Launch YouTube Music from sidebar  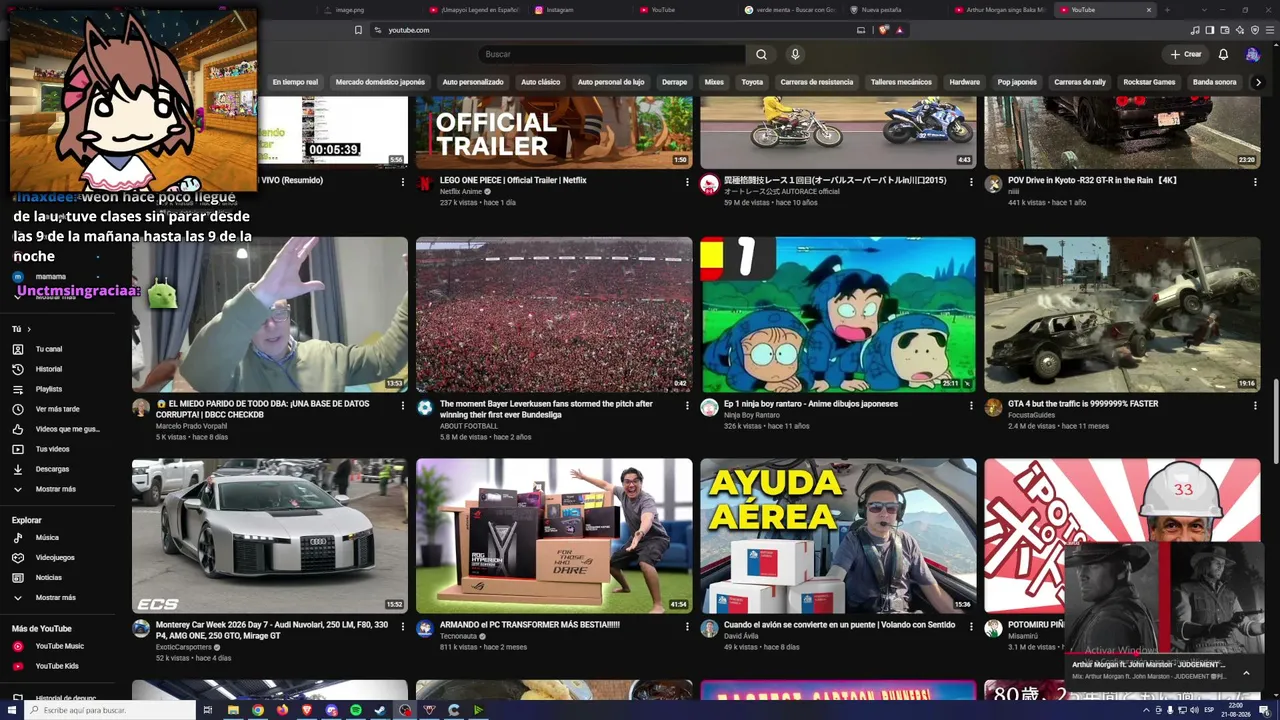(x=60, y=646)
